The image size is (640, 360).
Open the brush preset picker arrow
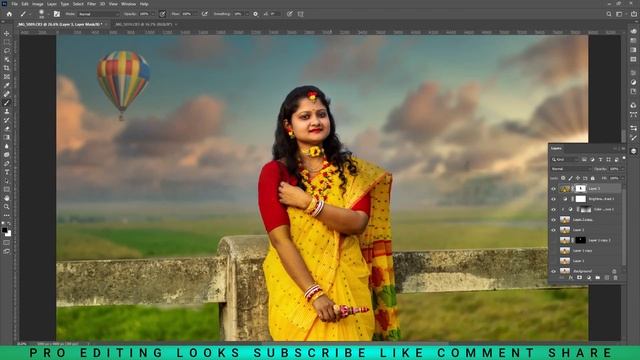point(49,14)
